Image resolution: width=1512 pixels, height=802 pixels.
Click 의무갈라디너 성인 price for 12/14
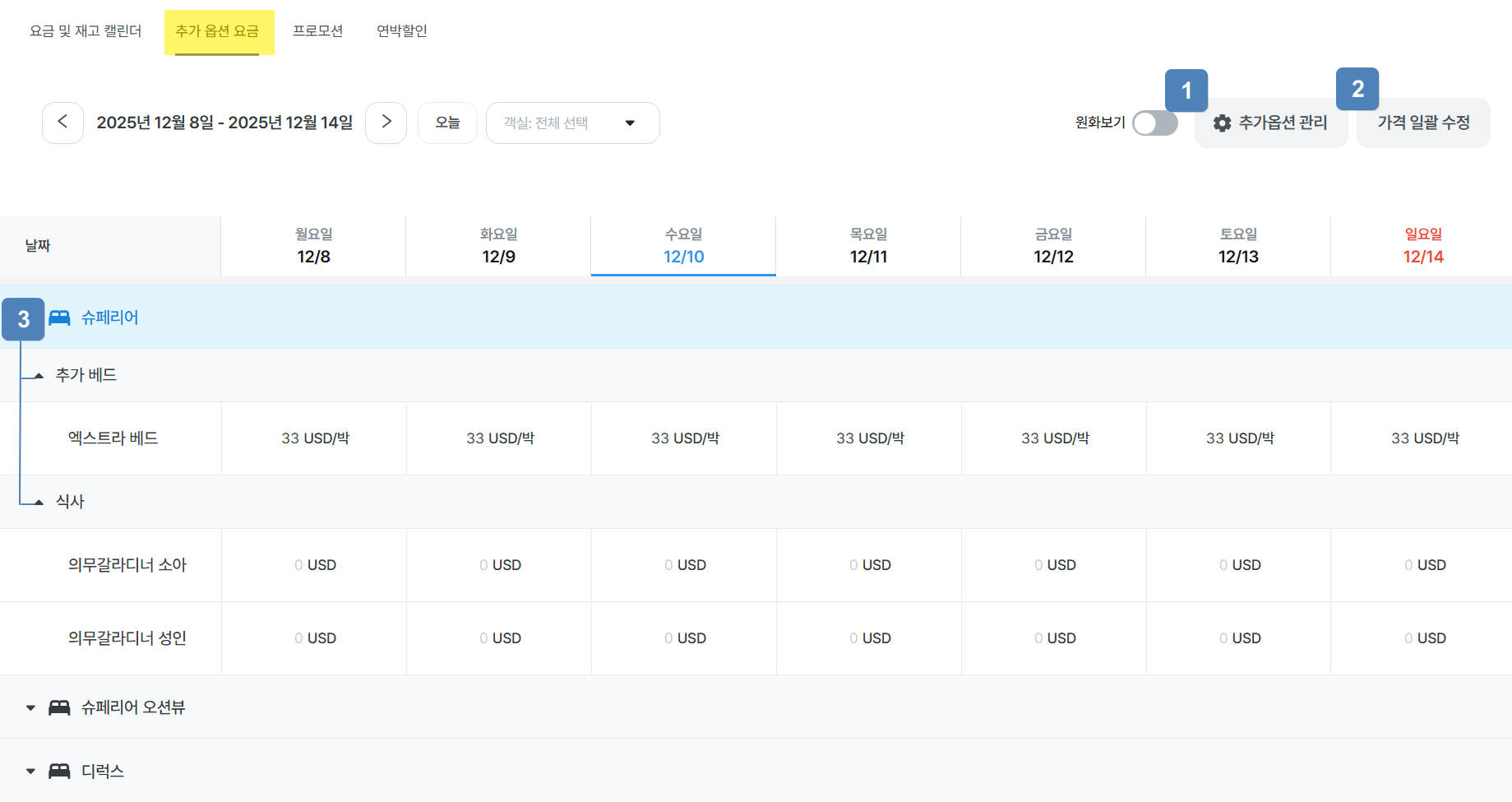coord(1424,638)
